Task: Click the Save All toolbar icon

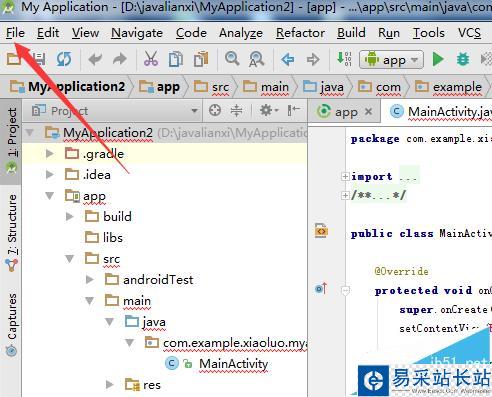Action: 39,59
